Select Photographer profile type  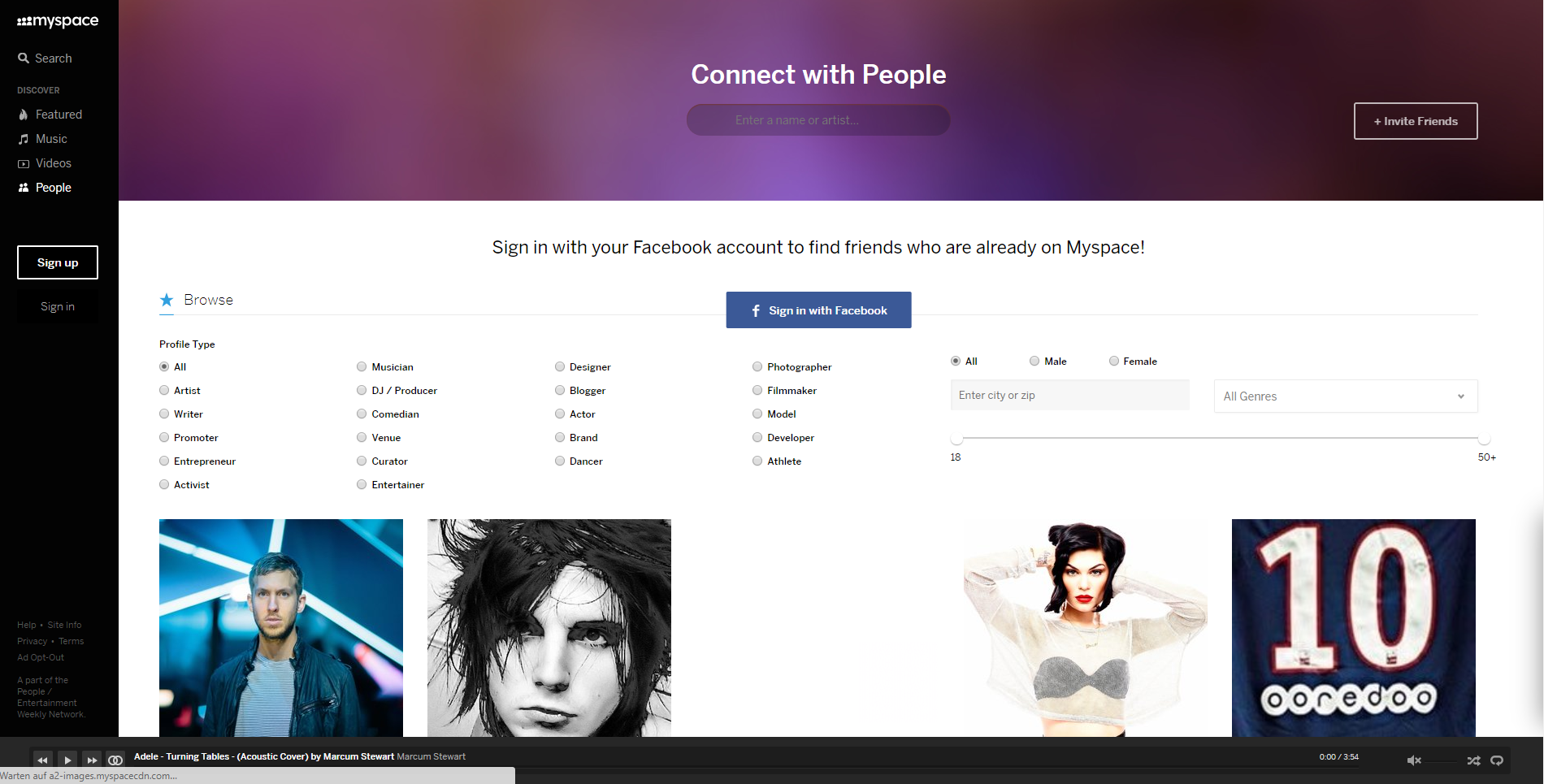point(757,367)
